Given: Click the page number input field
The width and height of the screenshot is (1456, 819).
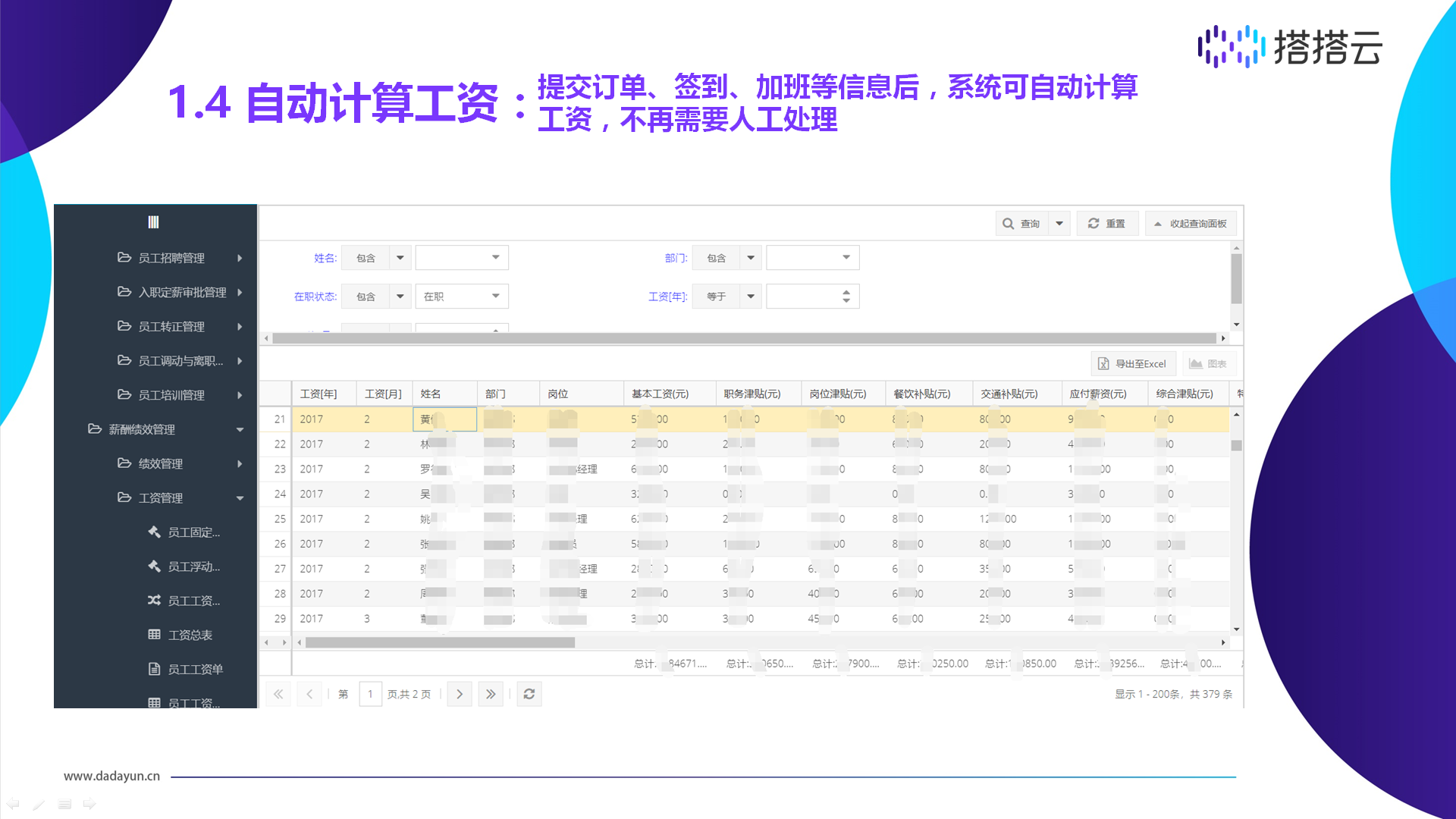Looking at the screenshot, I should [370, 694].
